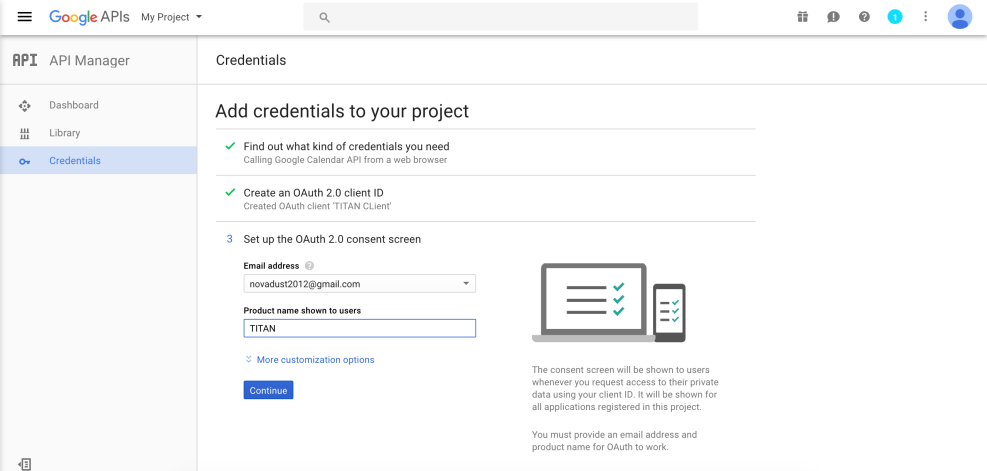Click 'Calling Google Calendar API from a web browser' text

click(x=345, y=160)
